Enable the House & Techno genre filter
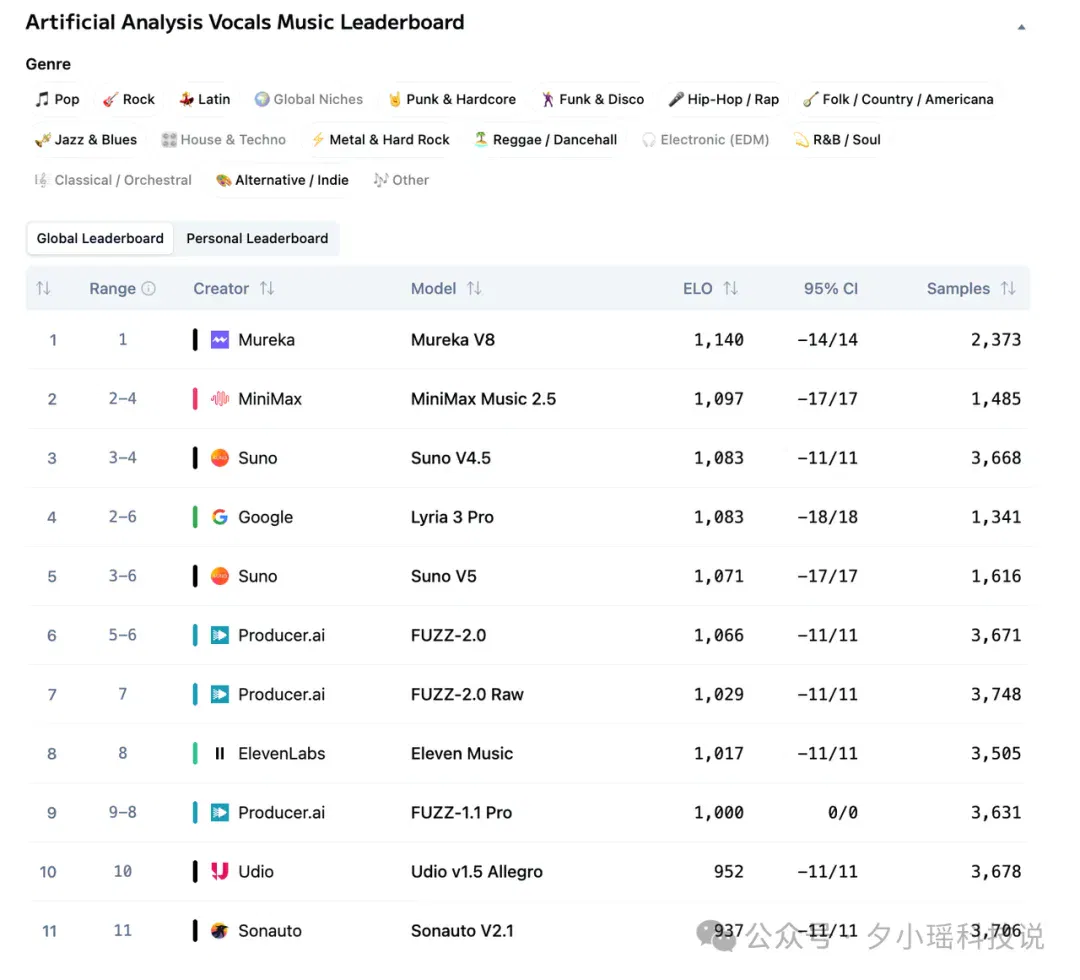Screen dimensions: 1080x980 coord(224,140)
